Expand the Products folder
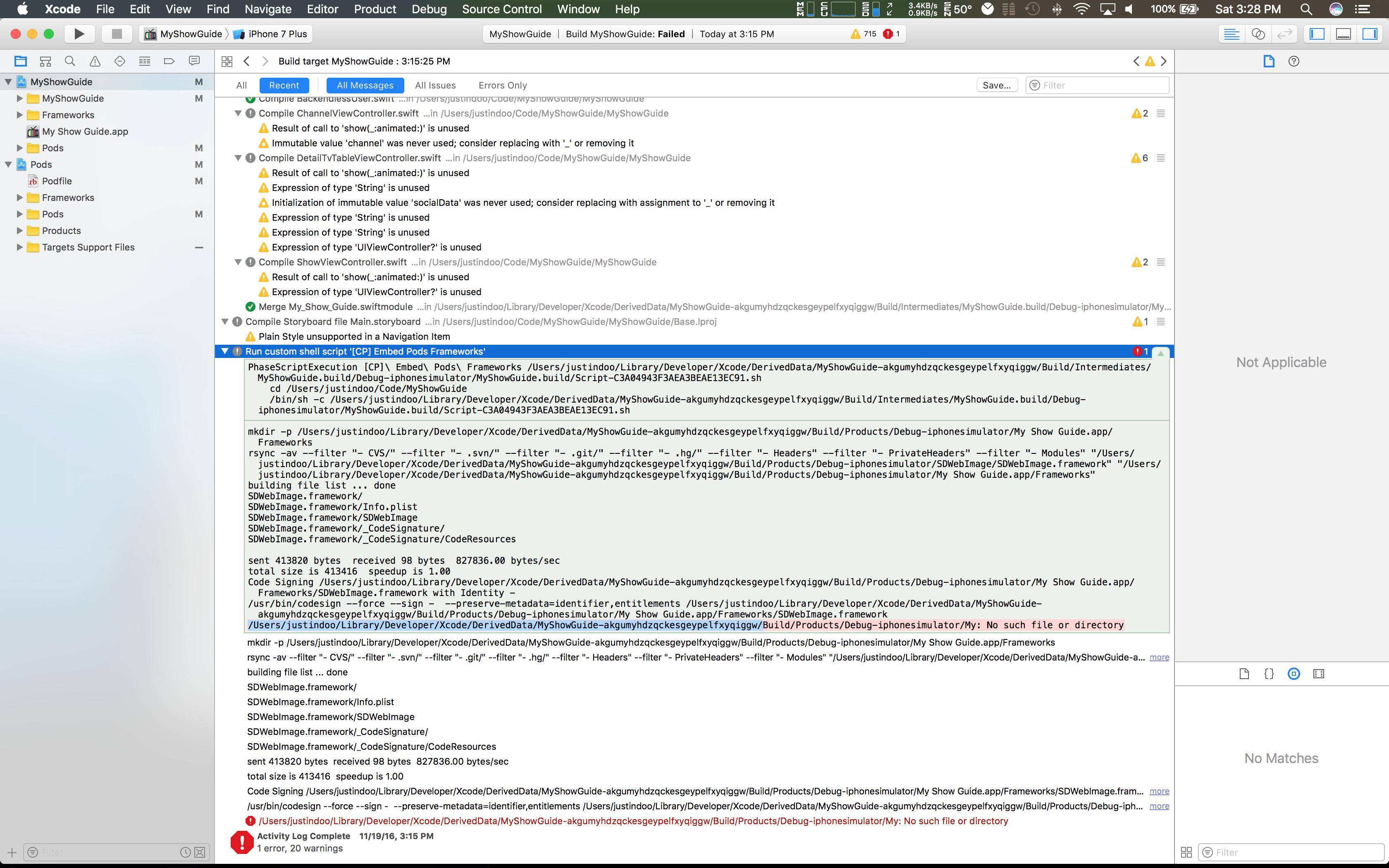 point(19,230)
